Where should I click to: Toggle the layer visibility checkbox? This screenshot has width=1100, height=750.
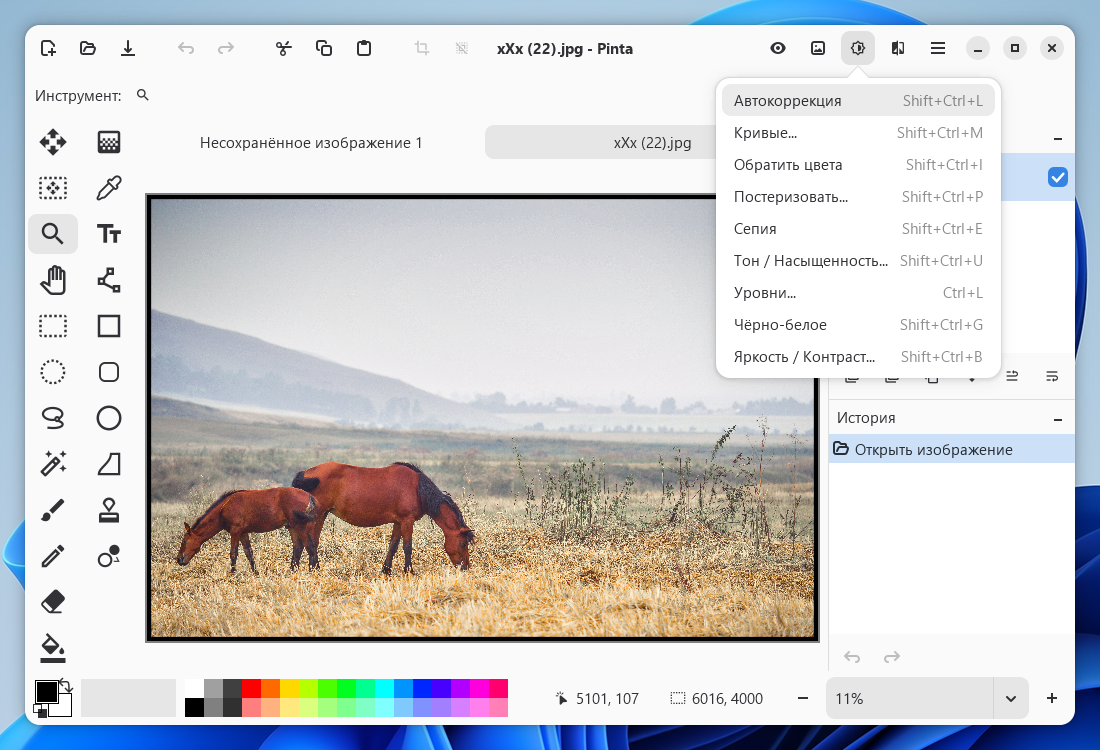click(x=1057, y=177)
